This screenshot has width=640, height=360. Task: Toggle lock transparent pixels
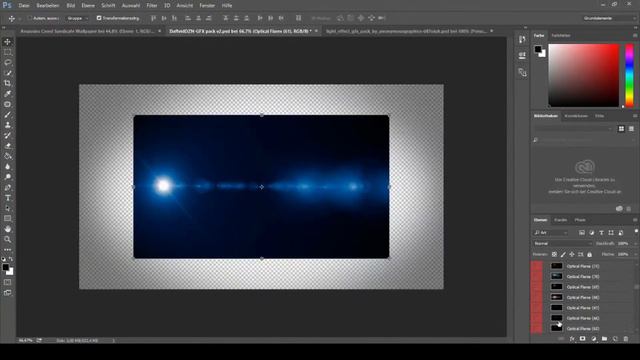pos(554,254)
